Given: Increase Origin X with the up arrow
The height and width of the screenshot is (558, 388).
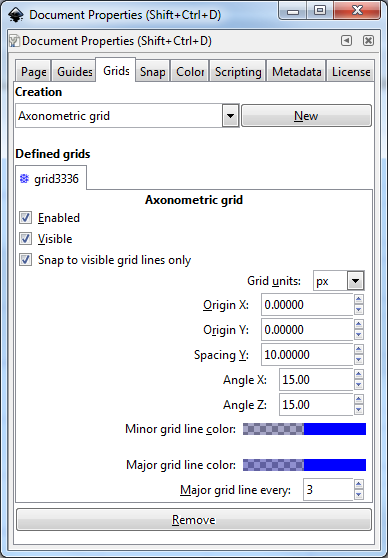Looking at the screenshot, I should 359,299.
